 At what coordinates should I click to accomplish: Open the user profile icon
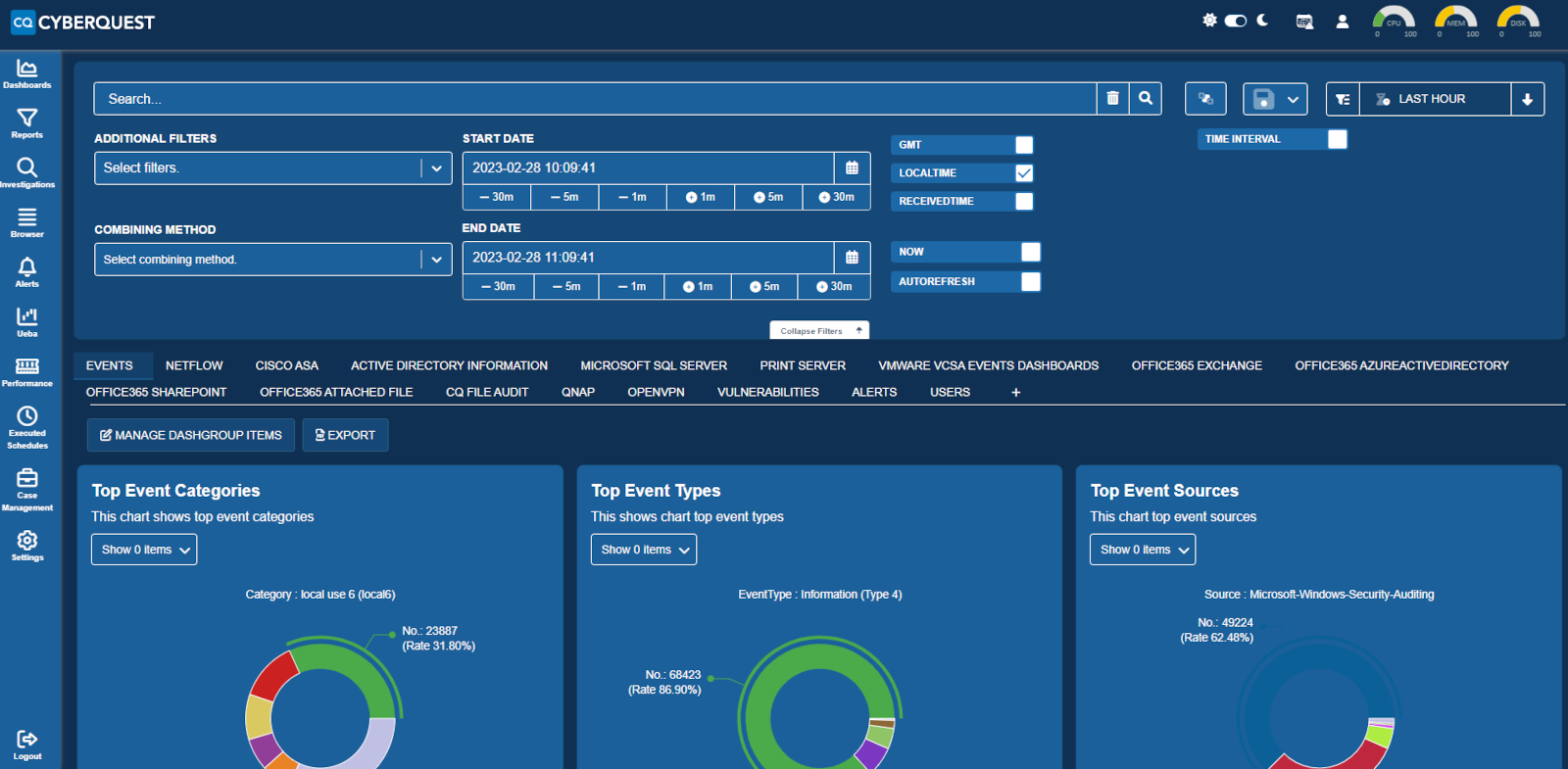tap(1343, 21)
